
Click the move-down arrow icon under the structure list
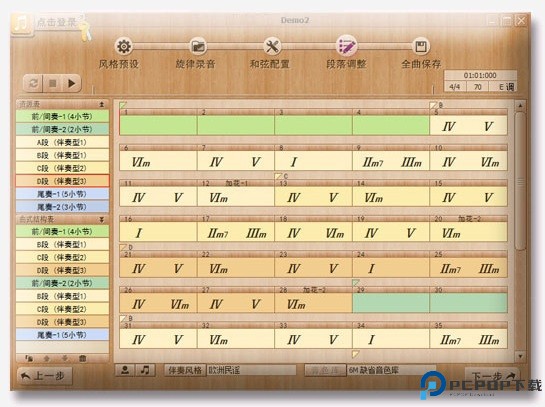[65, 358]
